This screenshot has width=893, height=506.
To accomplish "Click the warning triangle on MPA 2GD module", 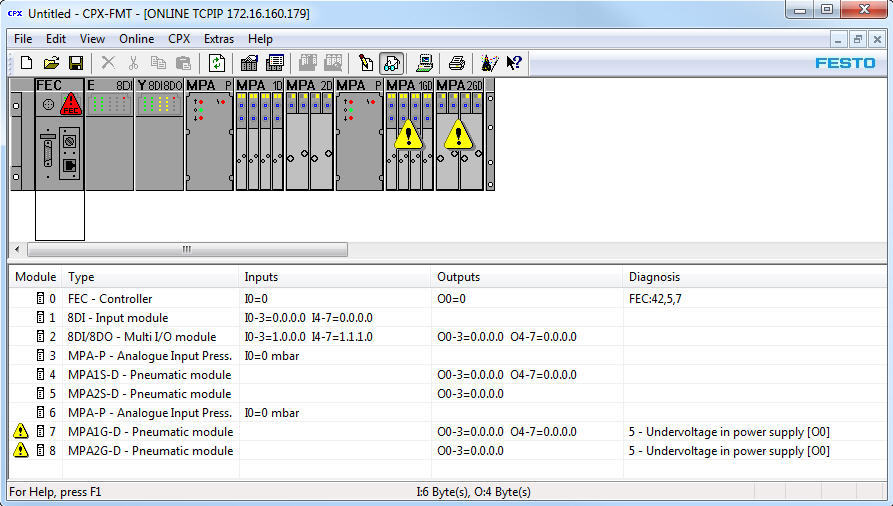I will click(x=458, y=134).
